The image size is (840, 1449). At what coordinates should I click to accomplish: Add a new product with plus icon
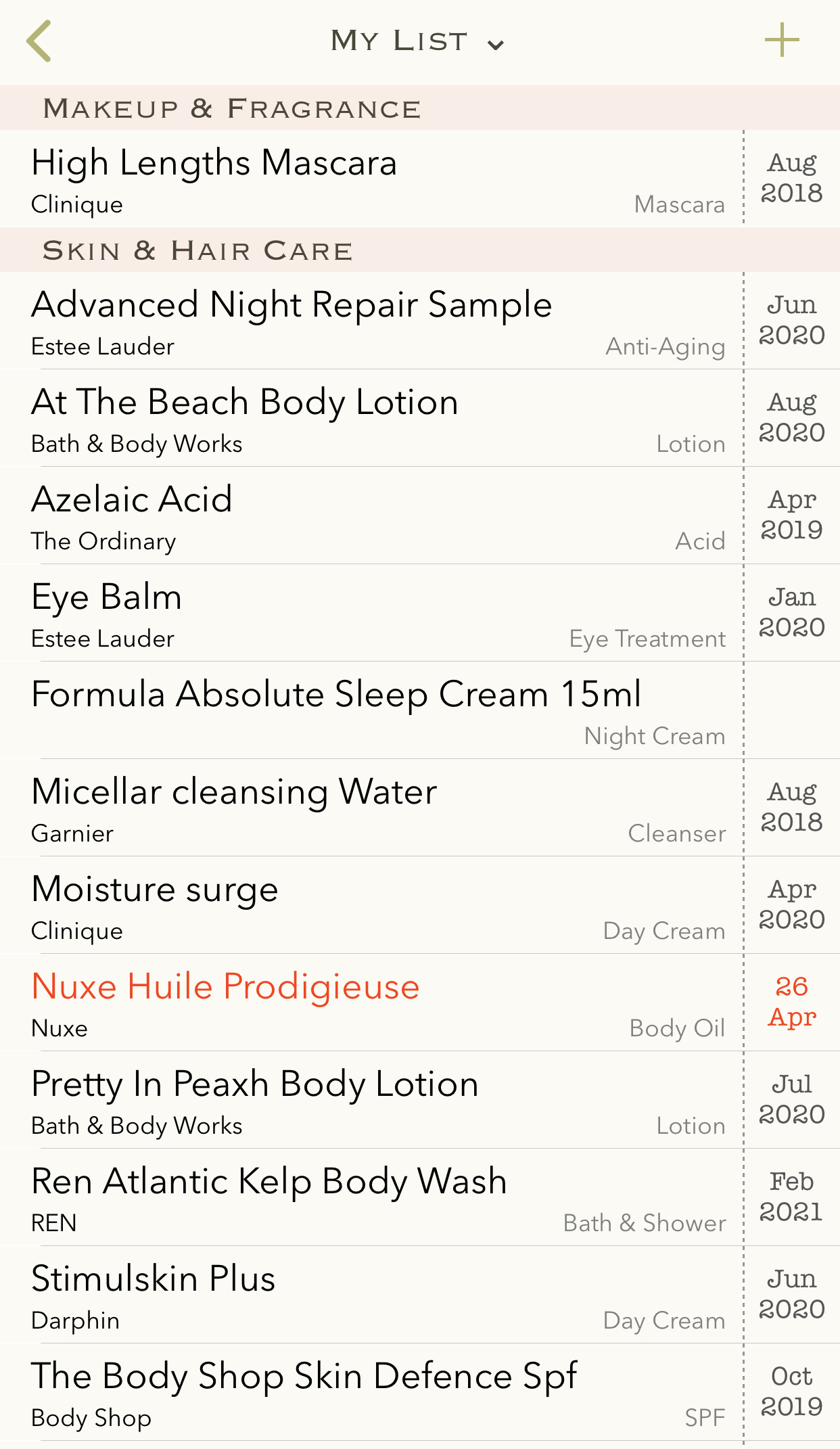tap(782, 41)
